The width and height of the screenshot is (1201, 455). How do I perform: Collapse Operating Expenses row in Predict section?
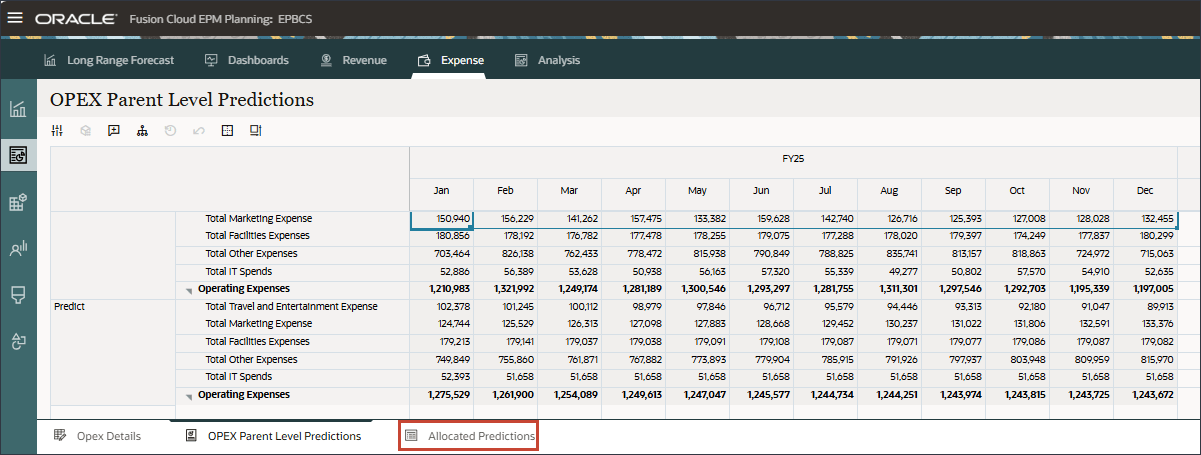[190, 396]
